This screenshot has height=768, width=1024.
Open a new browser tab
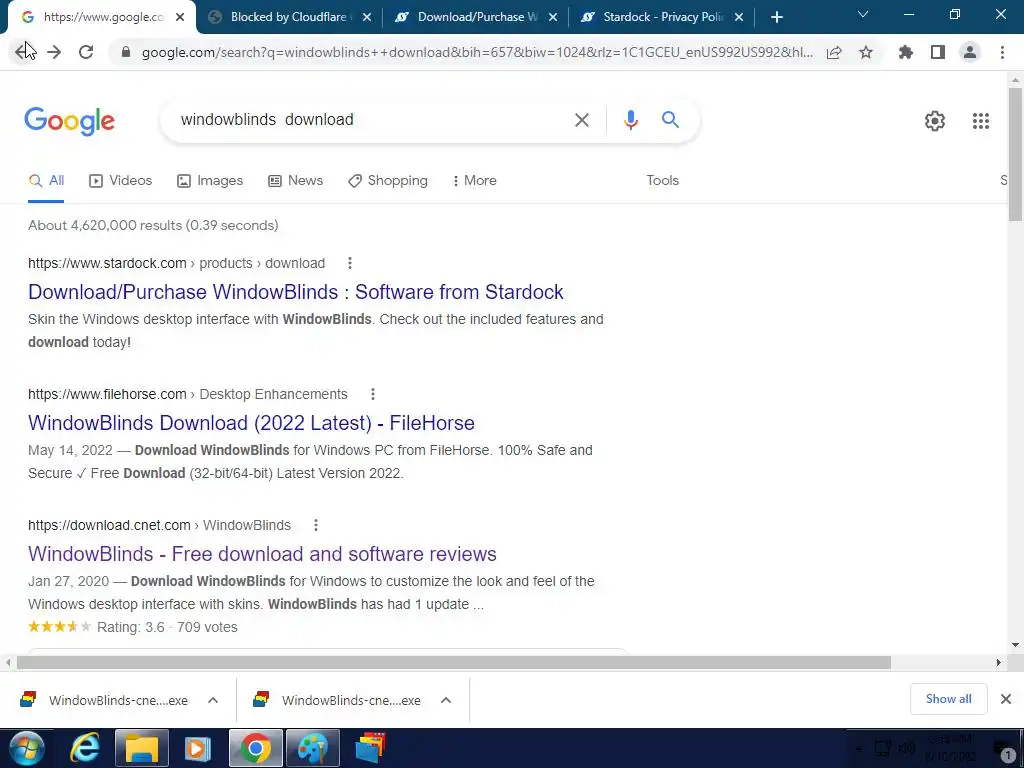(776, 17)
